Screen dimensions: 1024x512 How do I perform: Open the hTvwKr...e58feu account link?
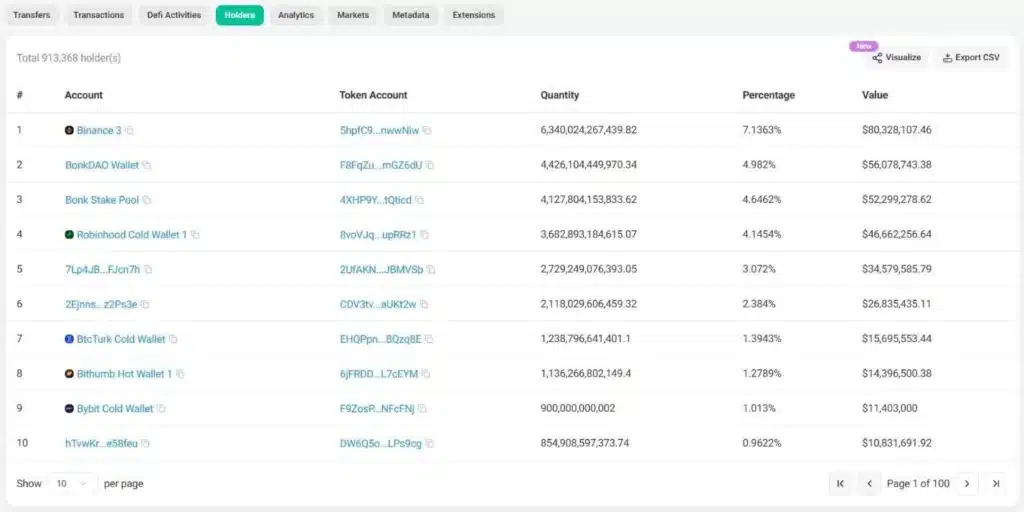point(101,443)
